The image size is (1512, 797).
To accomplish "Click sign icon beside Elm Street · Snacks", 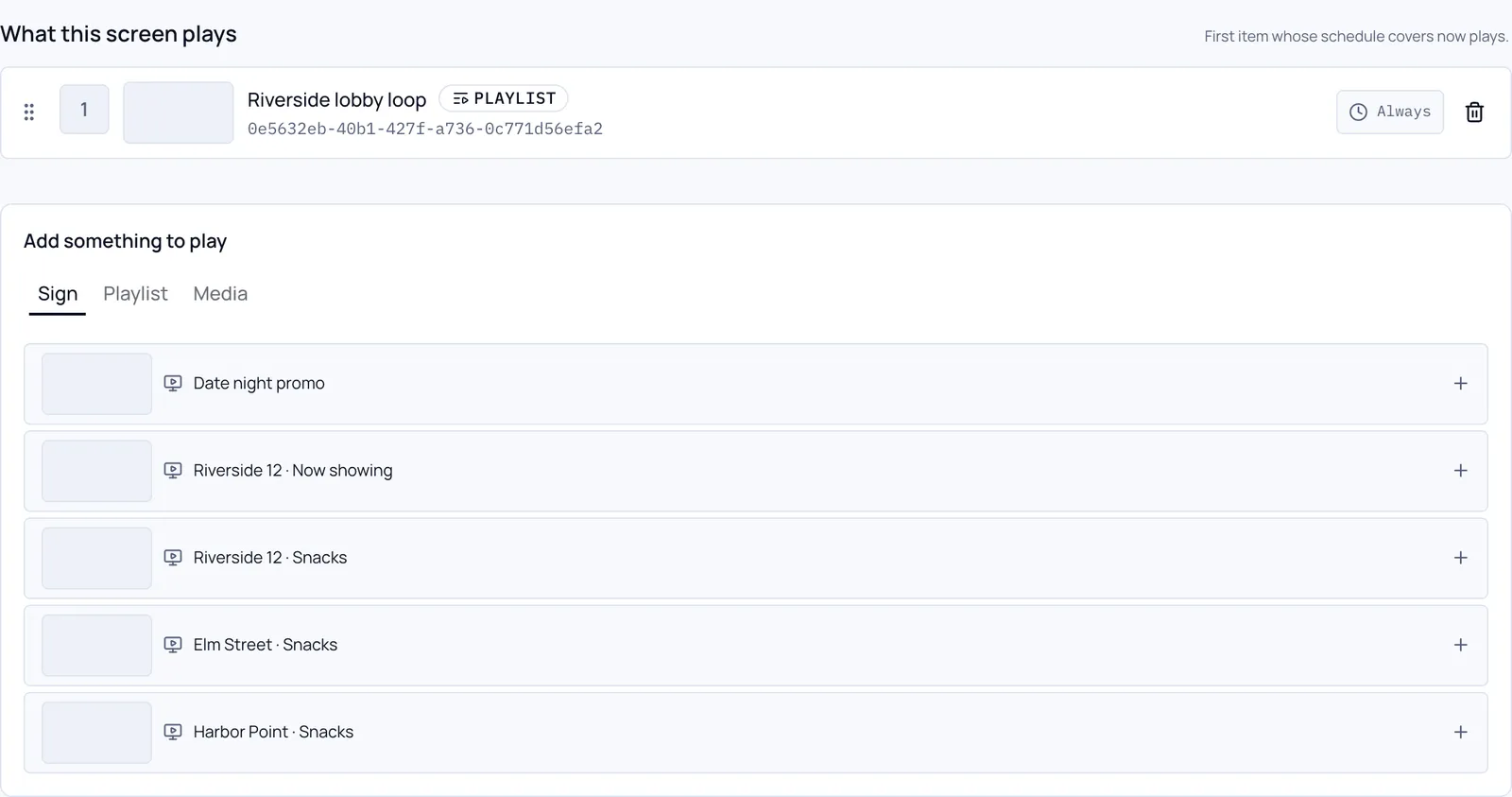I will pyautogui.click(x=173, y=645).
